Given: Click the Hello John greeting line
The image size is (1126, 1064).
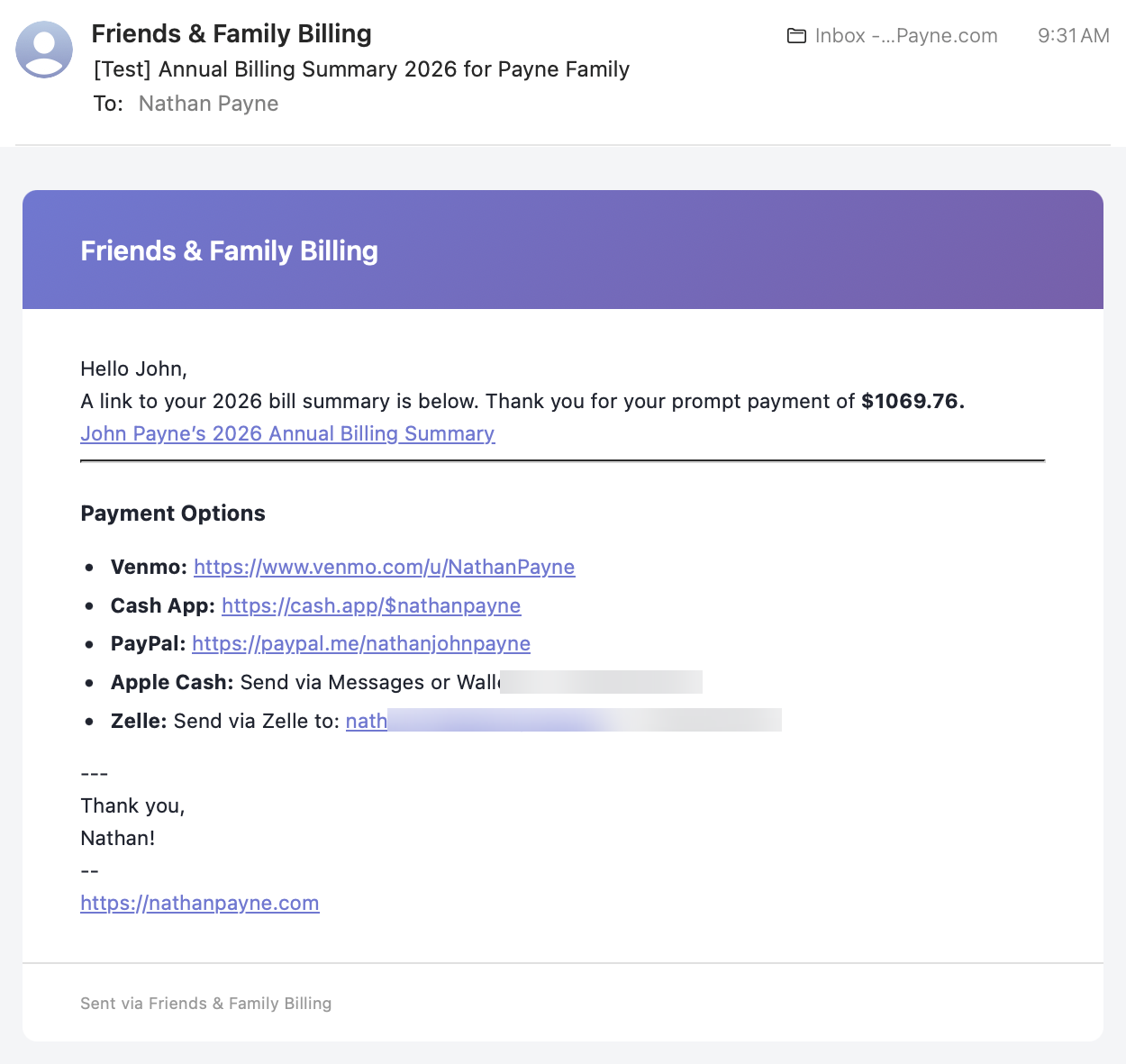Looking at the screenshot, I should pyautogui.click(x=133, y=369).
